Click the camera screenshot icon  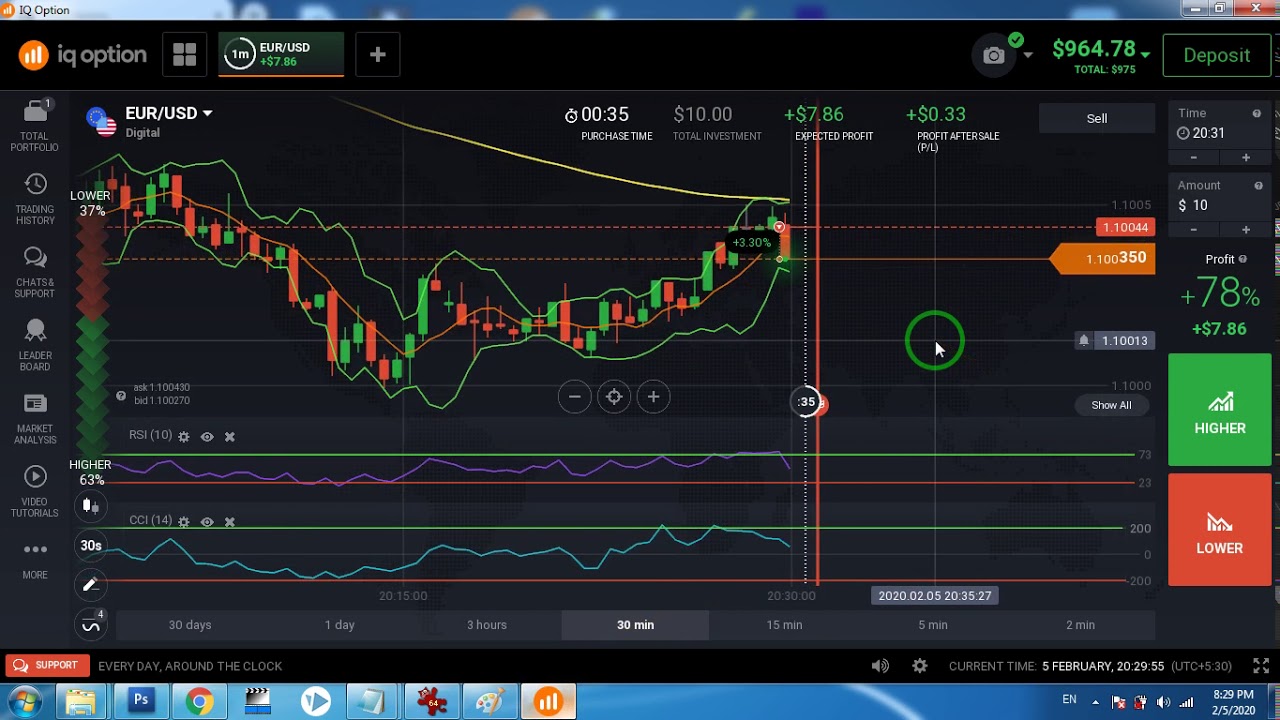click(x=993, y=56)
